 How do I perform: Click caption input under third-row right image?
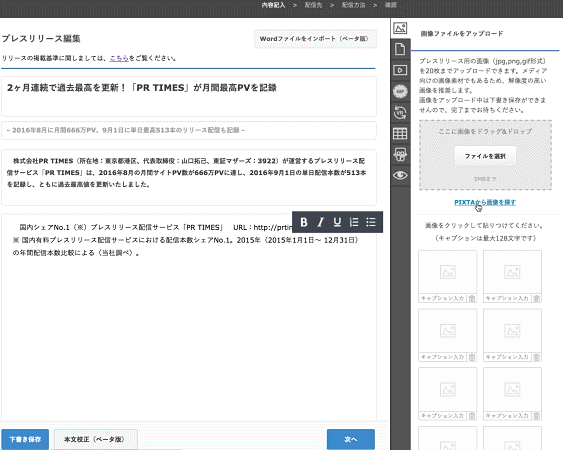[507, 416]
